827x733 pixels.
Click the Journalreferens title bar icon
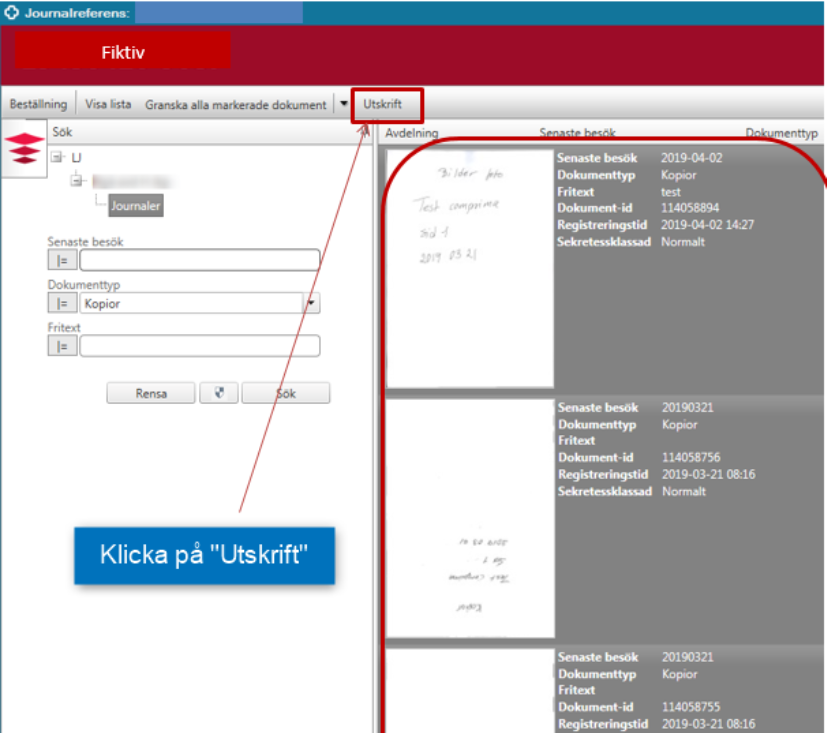click(x=12, y=12)
